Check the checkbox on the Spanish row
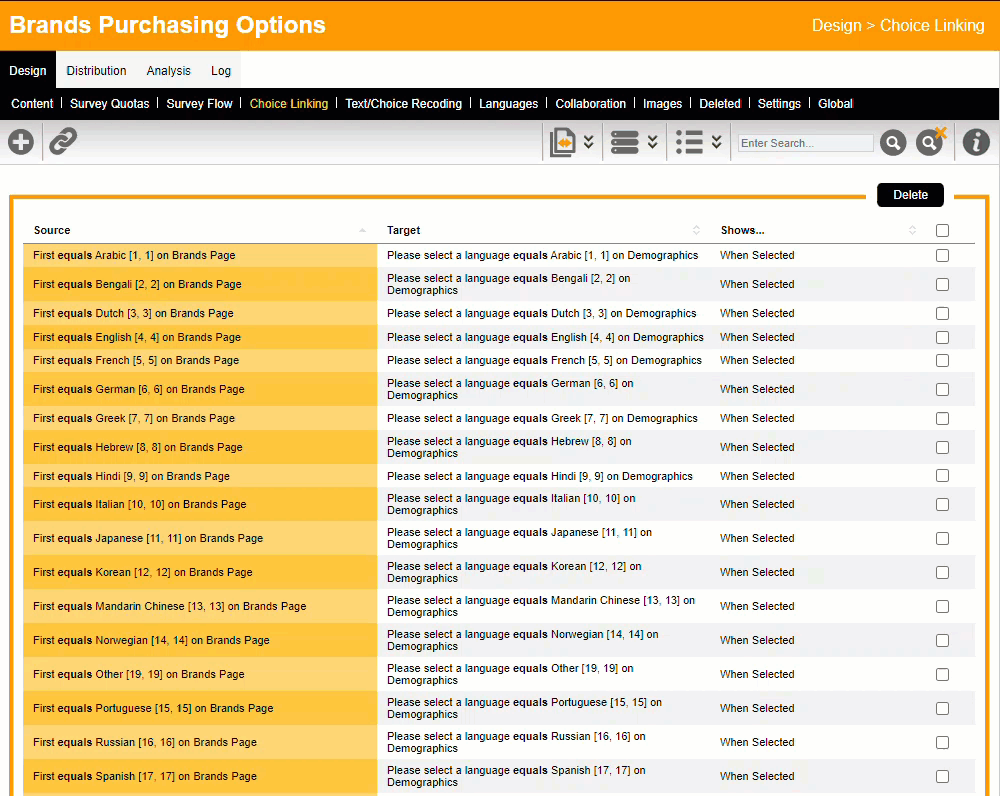The height and width of the screenshot is (796, 1000). pyautogui.click(x=941, y=776)
